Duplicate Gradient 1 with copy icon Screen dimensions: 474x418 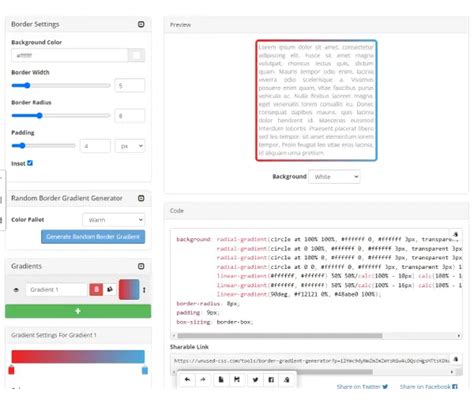tap(110, 290)
